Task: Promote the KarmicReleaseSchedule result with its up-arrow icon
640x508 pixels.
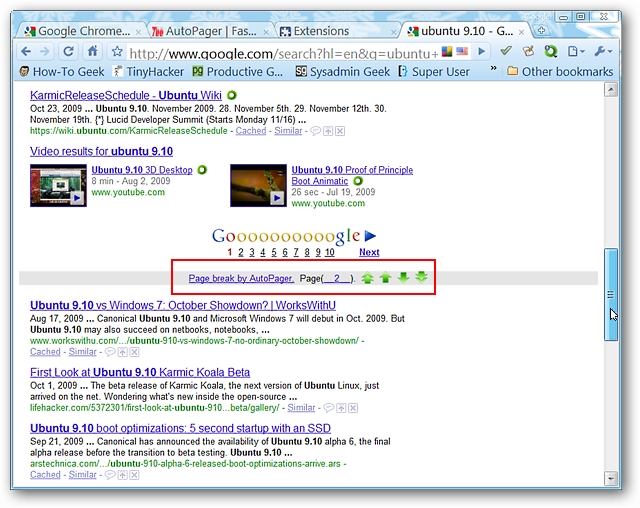Action: (x=328, y=131)
